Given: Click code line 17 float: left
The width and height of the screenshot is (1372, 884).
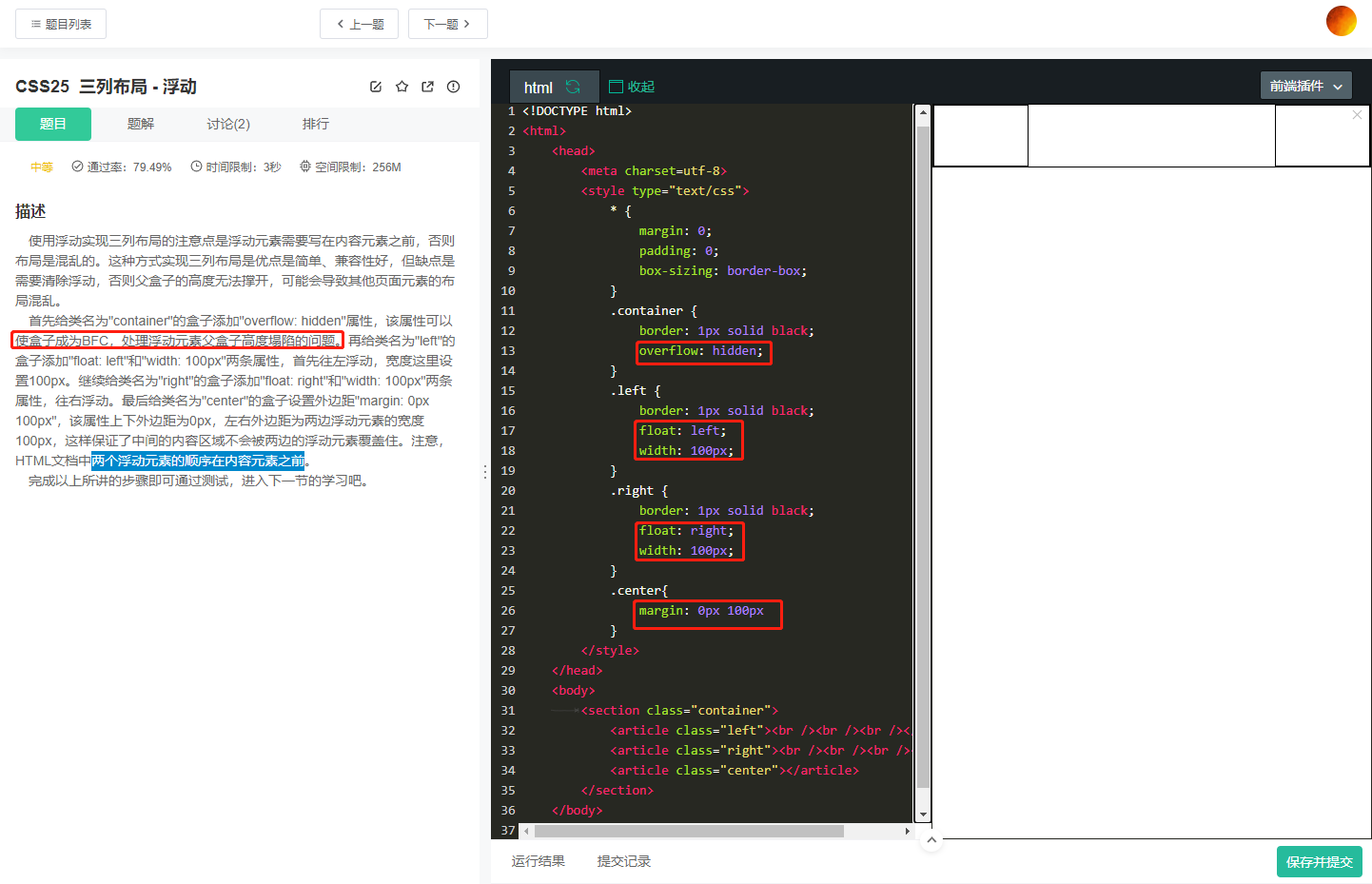Looking at the screenshot, I should click(x=682, y=431).
